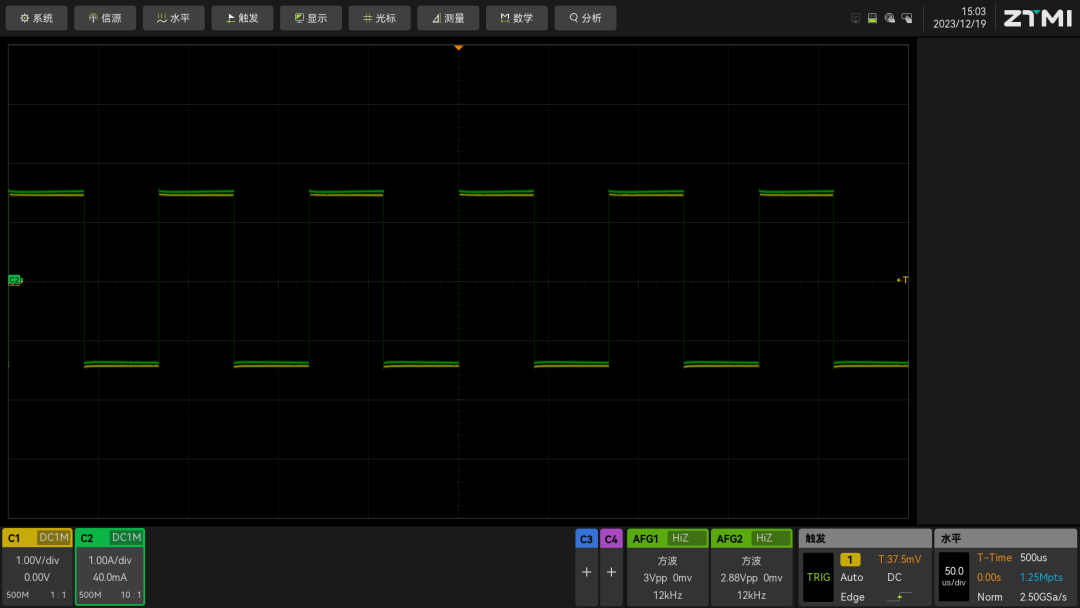The height and width of the screenshot is (608, 1080).
Task: Select the trigger level T marker on right edge
Action: tap(902, 280)
